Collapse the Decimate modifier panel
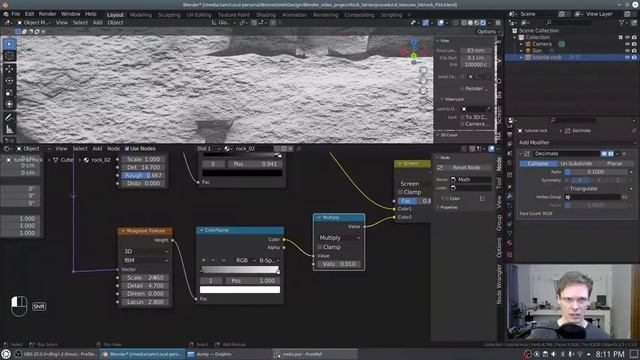 (x=521, y=154)
